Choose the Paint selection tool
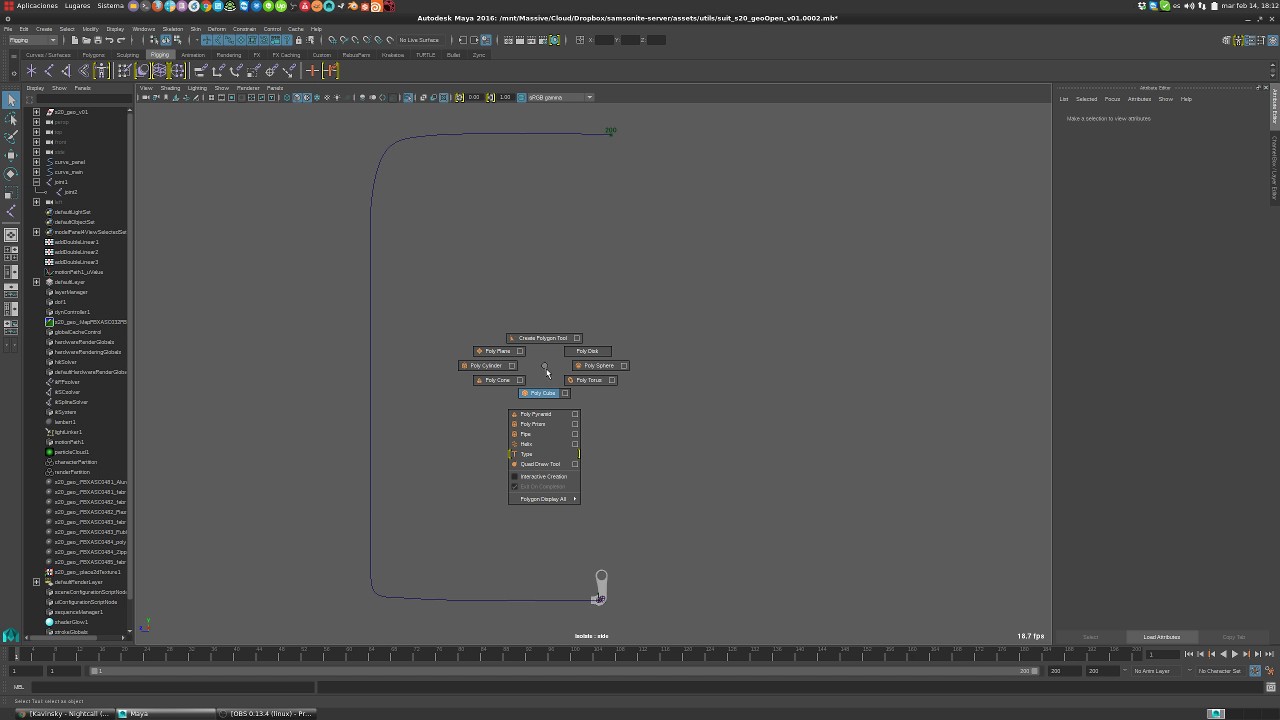Viewport: 1280px width, 720px height. [x=11, y=136]
